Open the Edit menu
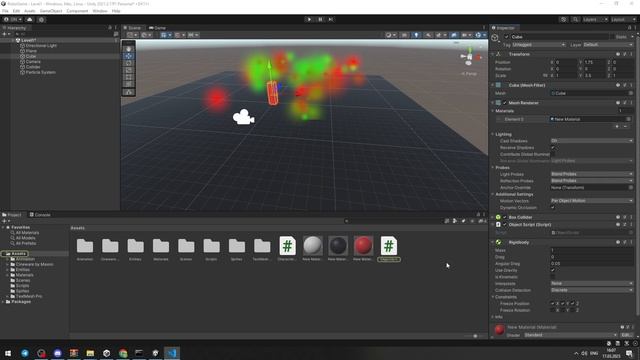The height and width of the screenshot is (360, 640). [16, 11]
